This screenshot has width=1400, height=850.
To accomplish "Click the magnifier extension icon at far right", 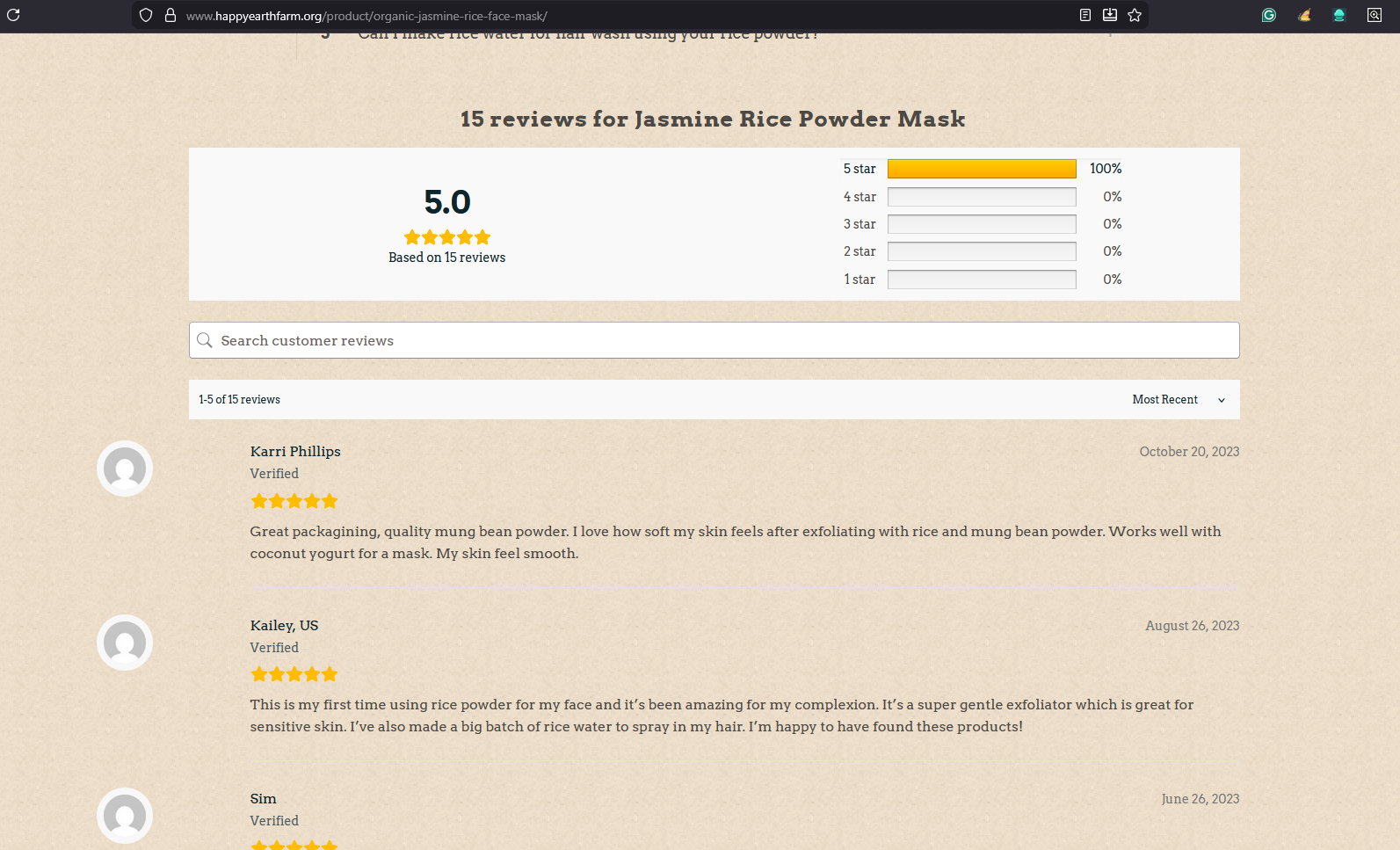I will (1375, 15).
